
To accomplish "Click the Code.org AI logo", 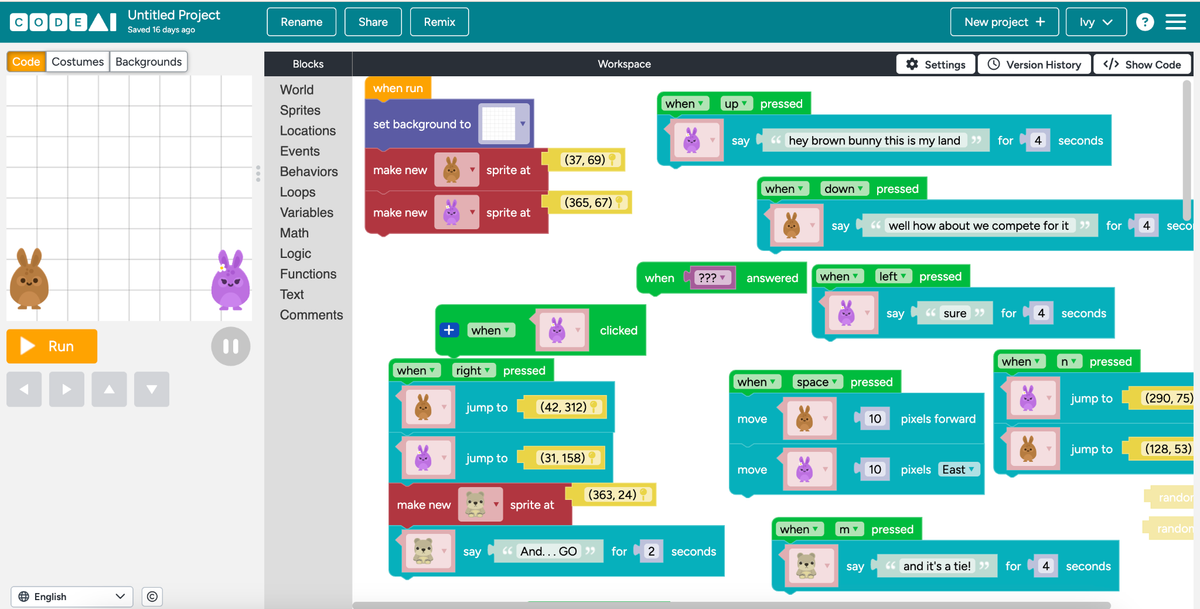I will click(64, 21).
